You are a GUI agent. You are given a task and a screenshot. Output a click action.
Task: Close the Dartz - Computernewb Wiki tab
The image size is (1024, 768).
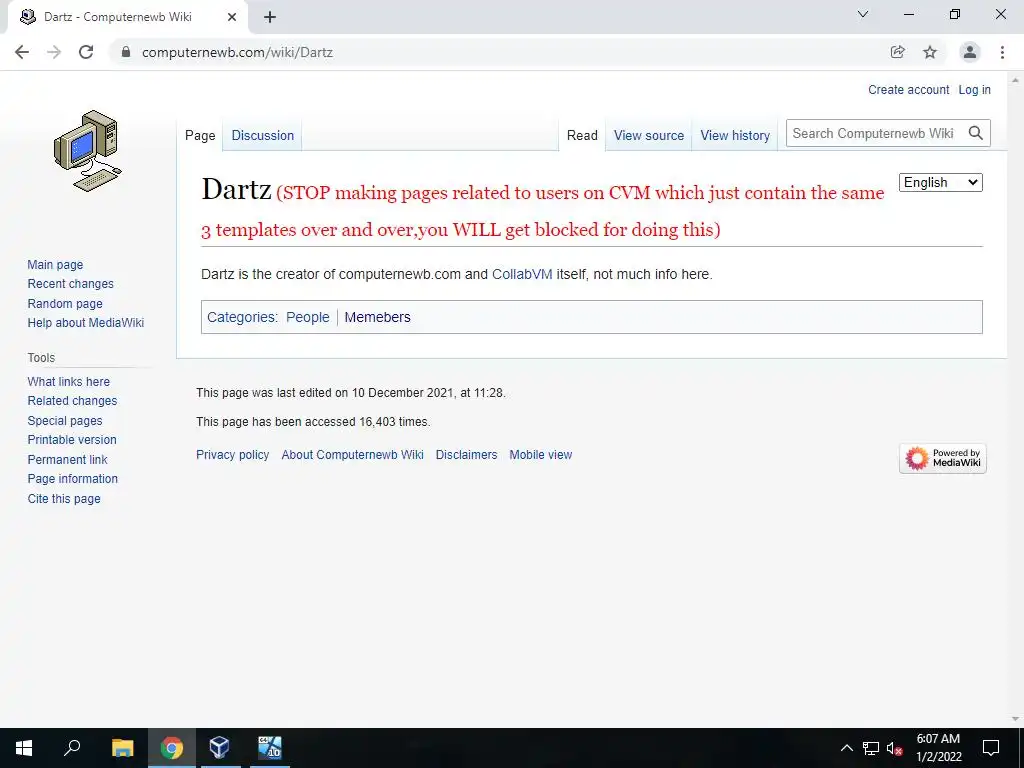(232, 17)
